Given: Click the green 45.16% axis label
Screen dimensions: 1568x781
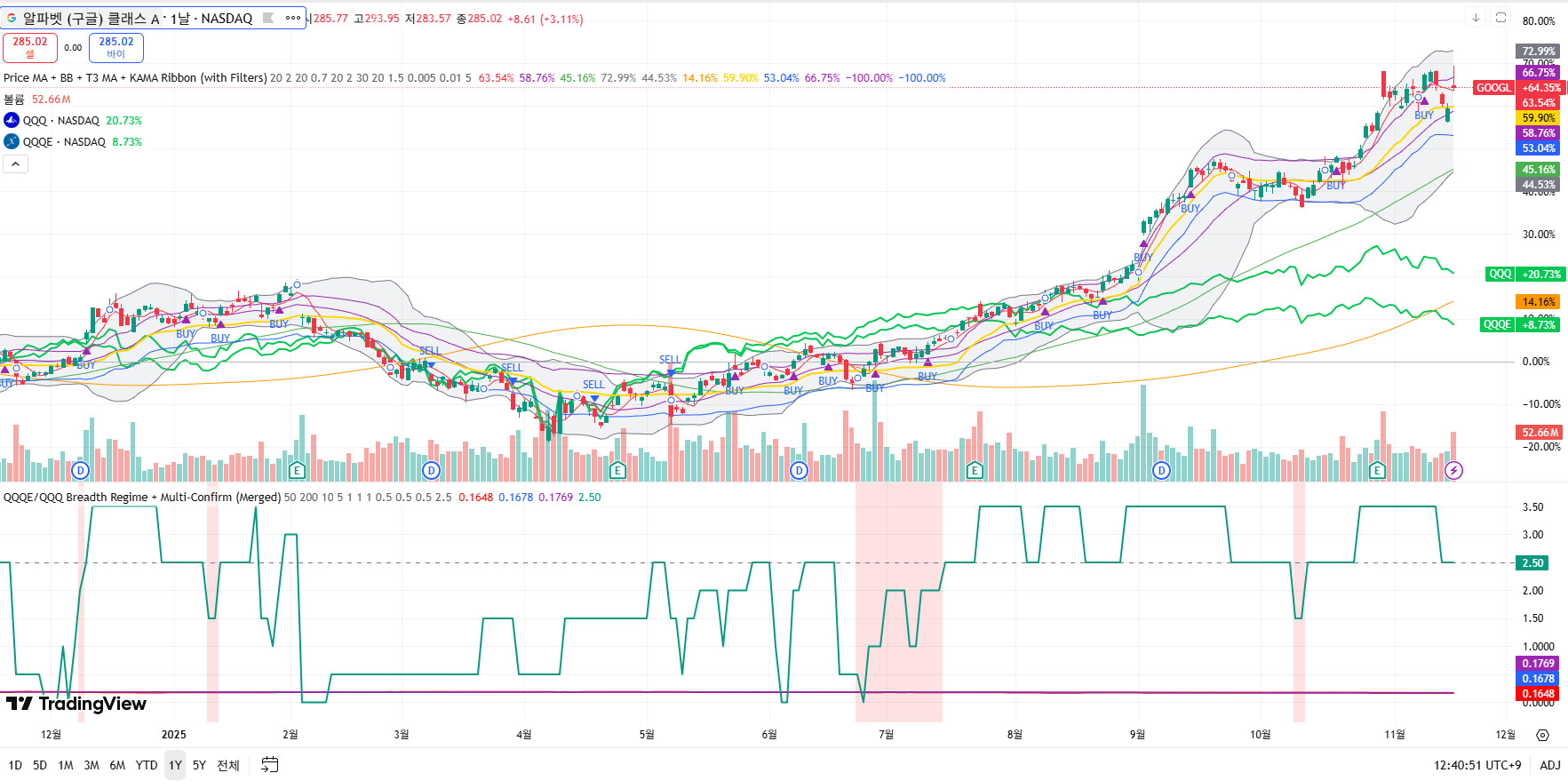Looking at the screenshot, I should (1538, 170).
